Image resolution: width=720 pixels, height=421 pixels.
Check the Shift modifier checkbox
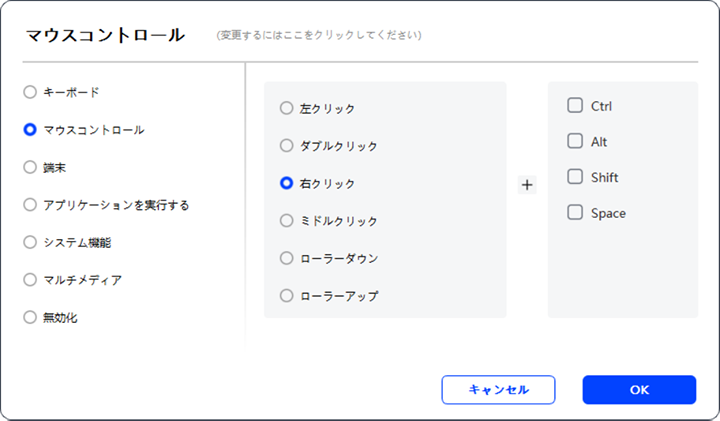click(x=575, y=177)
